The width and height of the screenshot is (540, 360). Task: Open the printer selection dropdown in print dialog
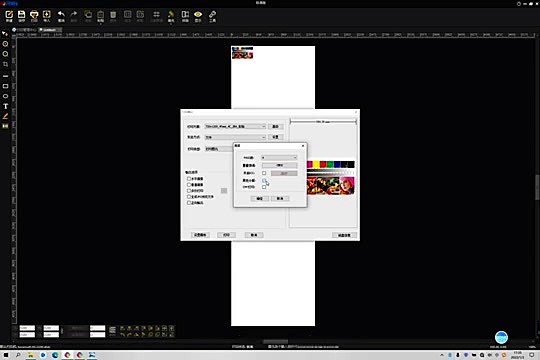(x=235, y=127)
